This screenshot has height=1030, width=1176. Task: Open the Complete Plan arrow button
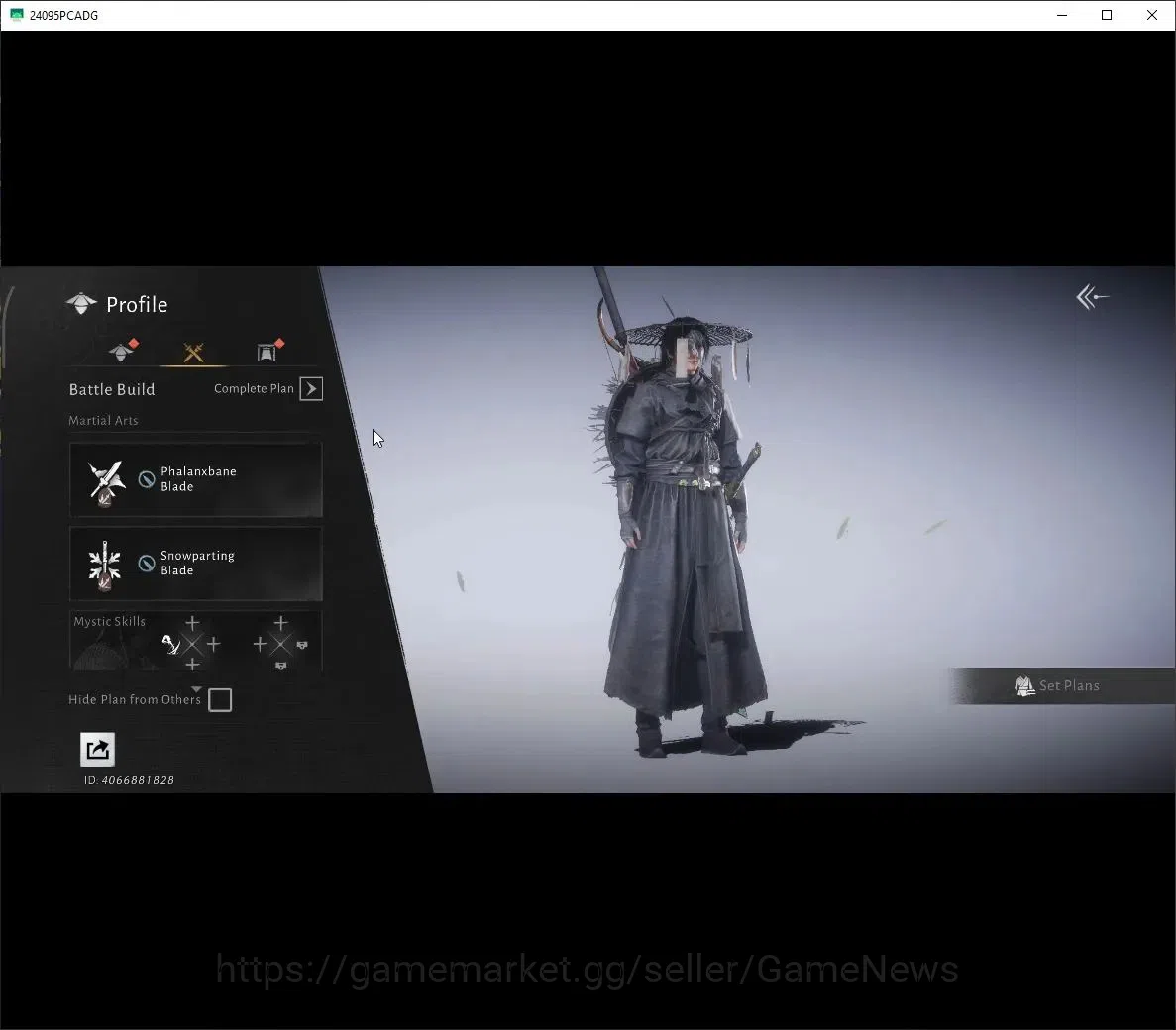311,388
